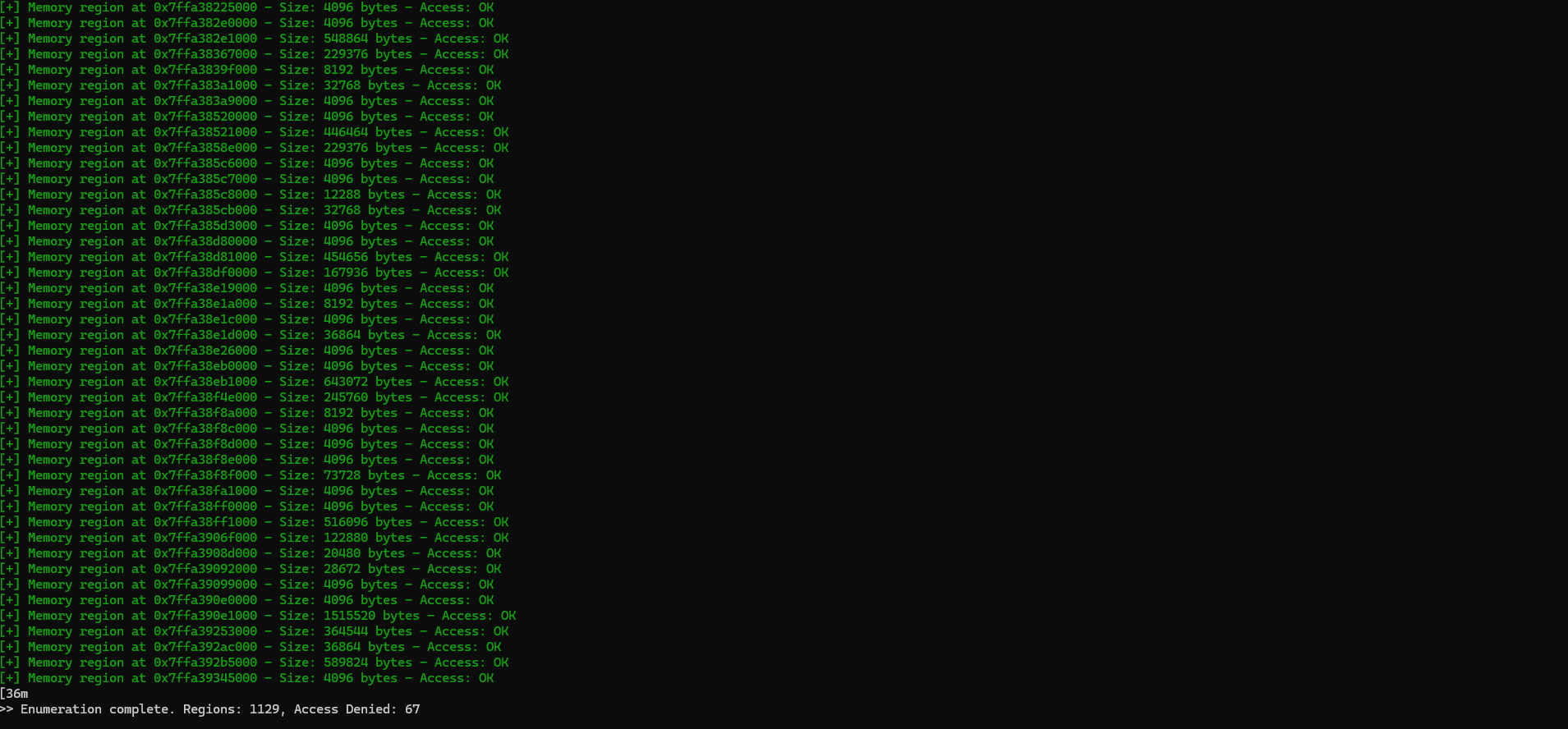The image size is (1568, 729).
Task: Click the address 0x7ffa38d81000
Action: coord(205,257)
